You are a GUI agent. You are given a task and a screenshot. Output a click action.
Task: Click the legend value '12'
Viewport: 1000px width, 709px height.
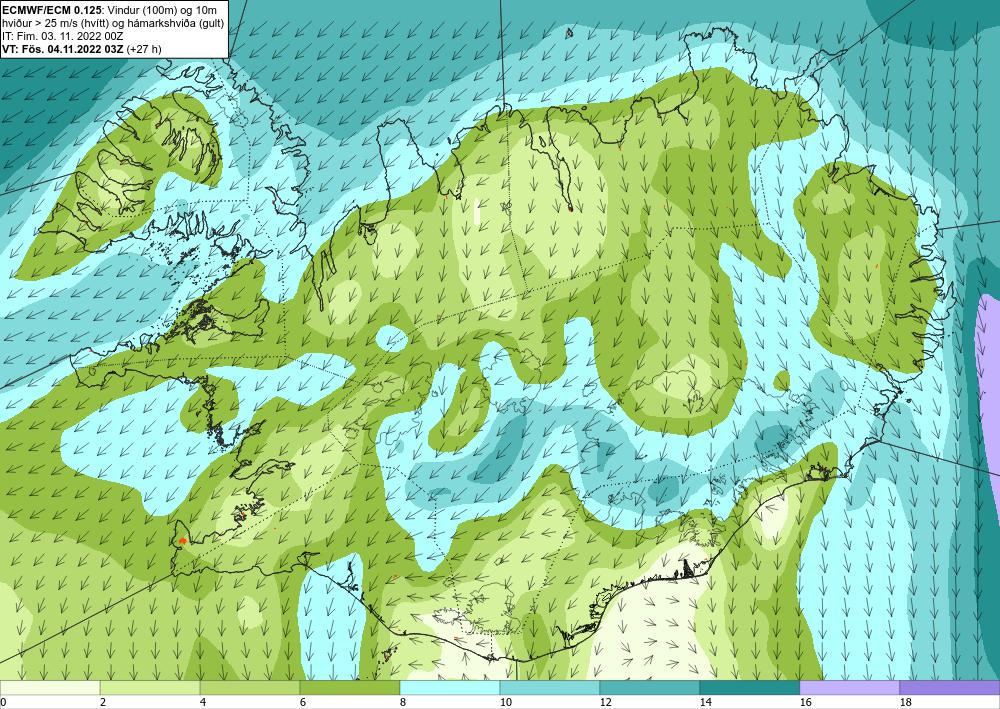point(605,703)
